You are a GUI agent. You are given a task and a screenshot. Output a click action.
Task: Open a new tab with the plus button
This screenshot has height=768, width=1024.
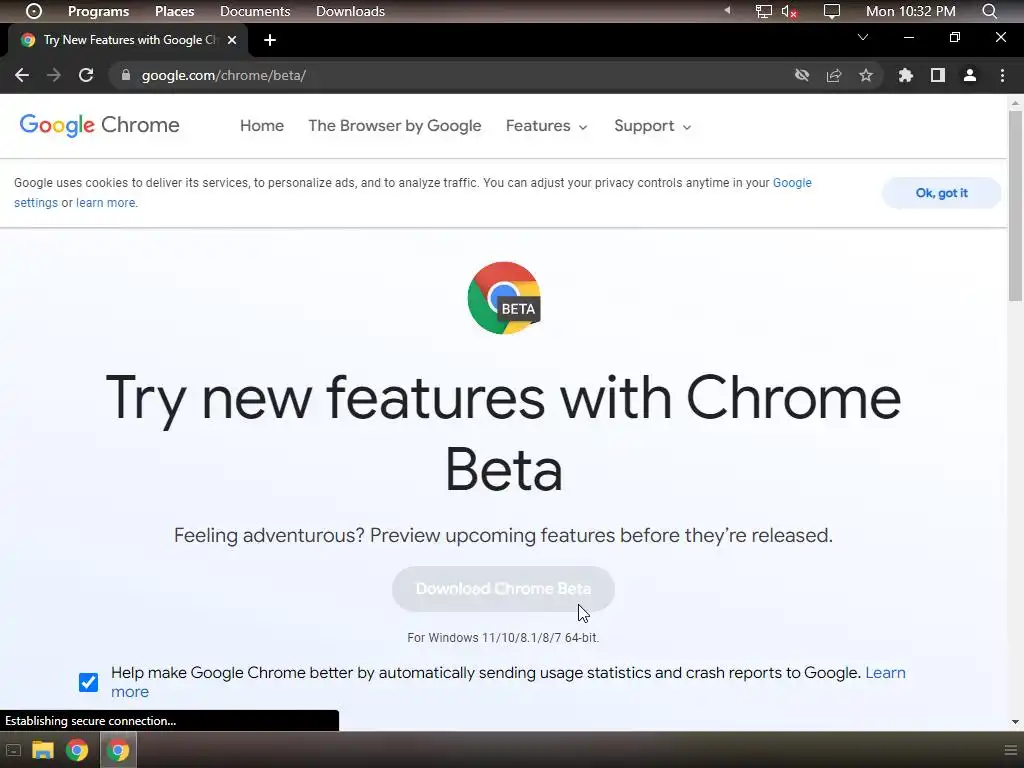[x=270, y=40]
